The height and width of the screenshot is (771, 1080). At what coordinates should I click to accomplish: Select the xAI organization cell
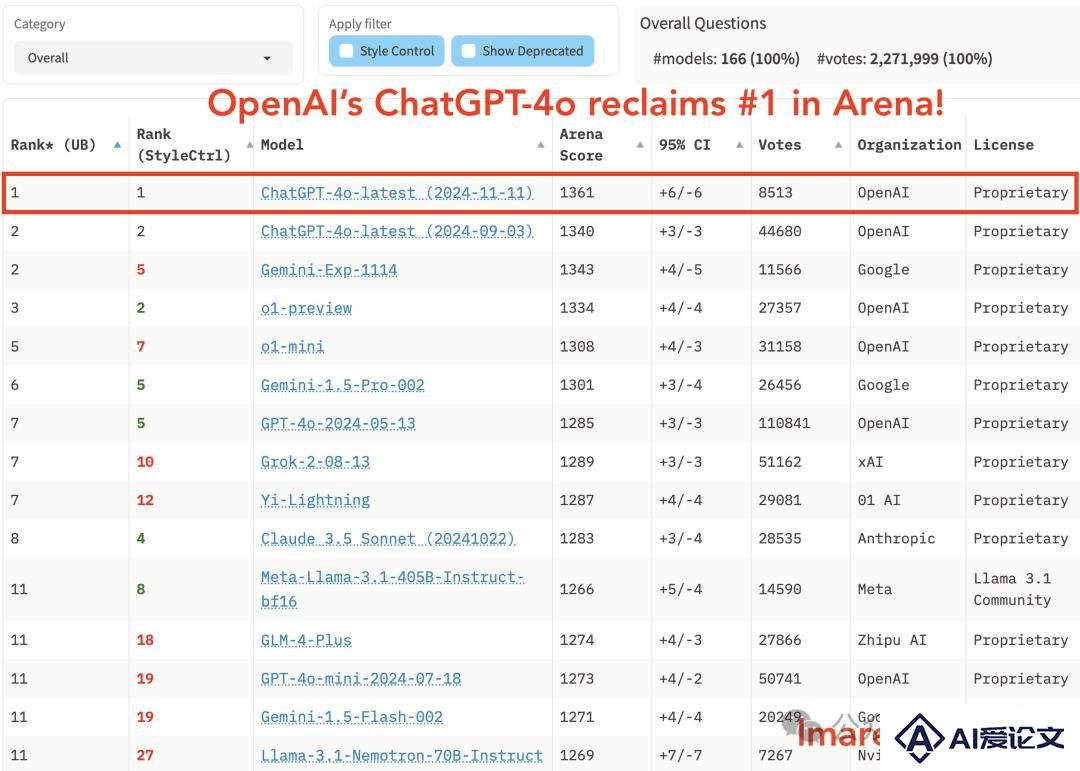[x=871, y=462]
